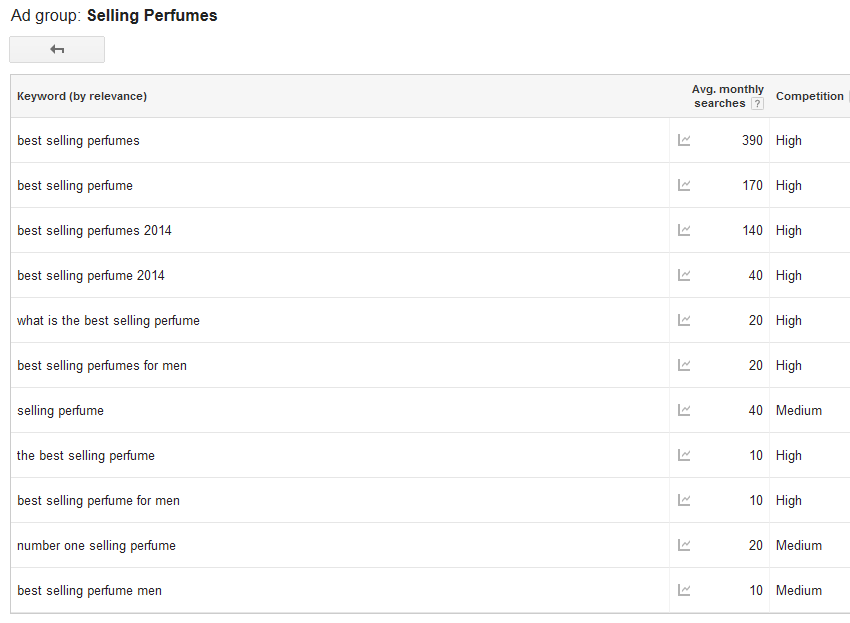Image resolution: width=850 pixels, height=623 pixels.
Task: Click chart icon for 'the best selling perfume'
Action: [x=684, y=456]
